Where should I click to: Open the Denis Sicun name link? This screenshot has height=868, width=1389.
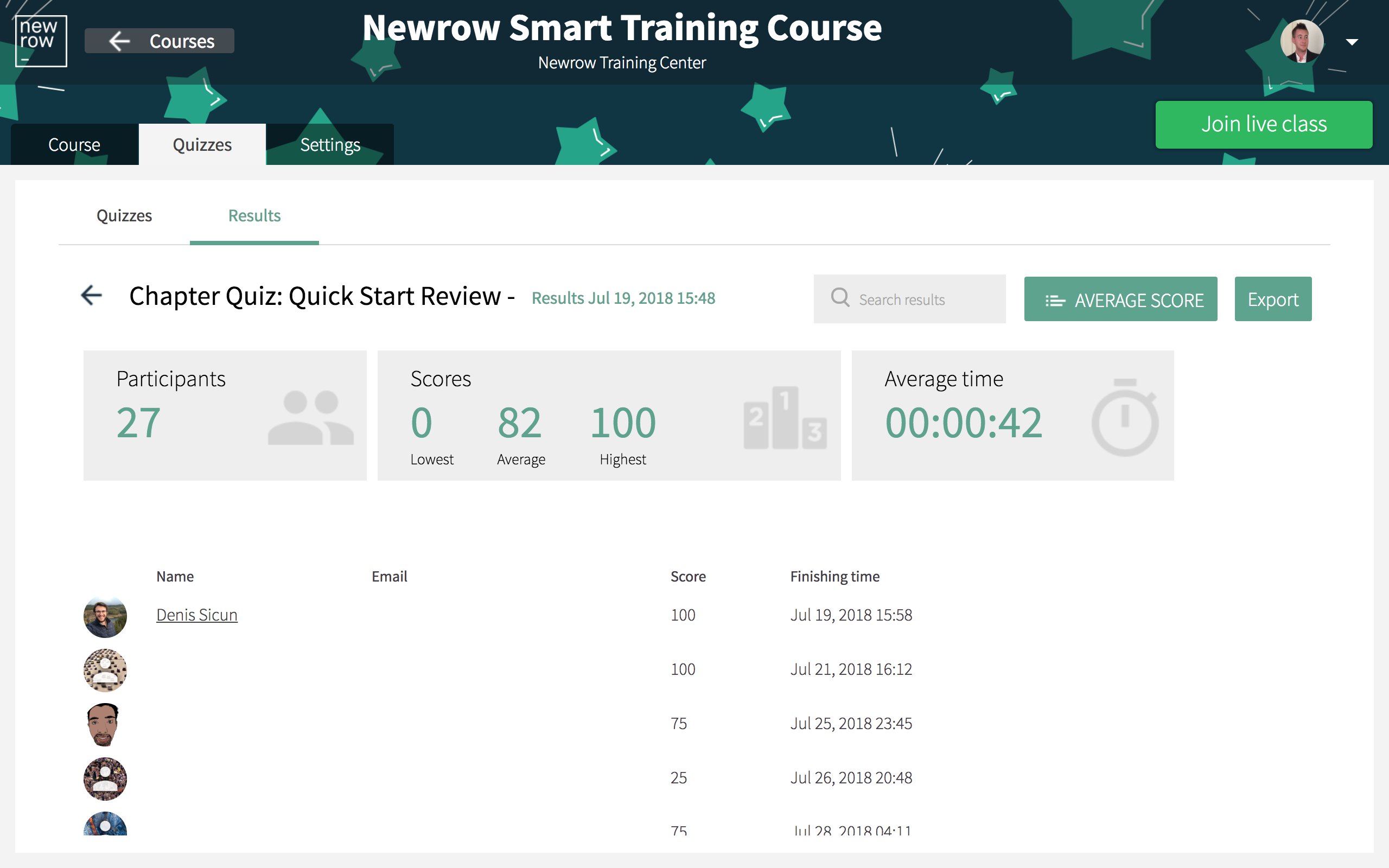[x=197, y=615]
